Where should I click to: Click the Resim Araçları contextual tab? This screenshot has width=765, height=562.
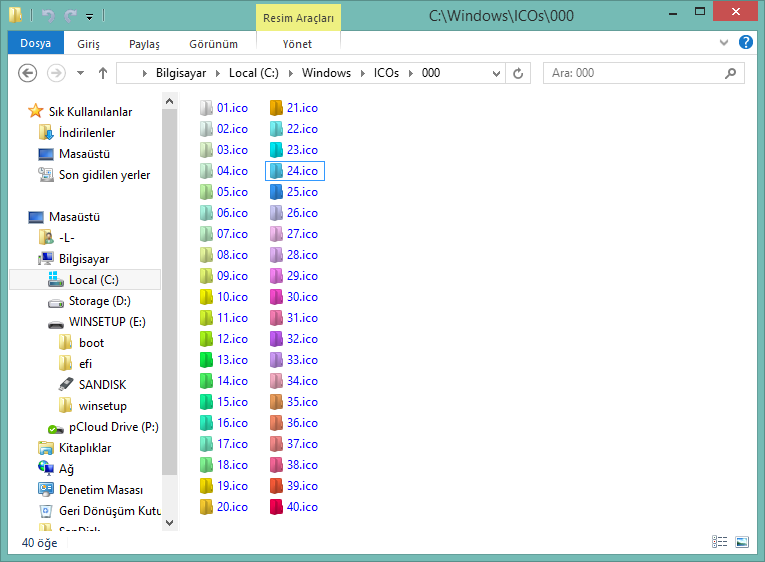[298, 18]
